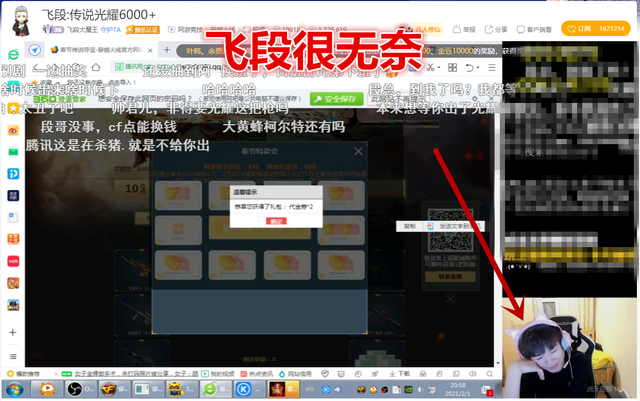Image resolution: width=640 pixels, height=401 pixels.
Task: Close the QR code side panel with X
Action: click(450, 299)
